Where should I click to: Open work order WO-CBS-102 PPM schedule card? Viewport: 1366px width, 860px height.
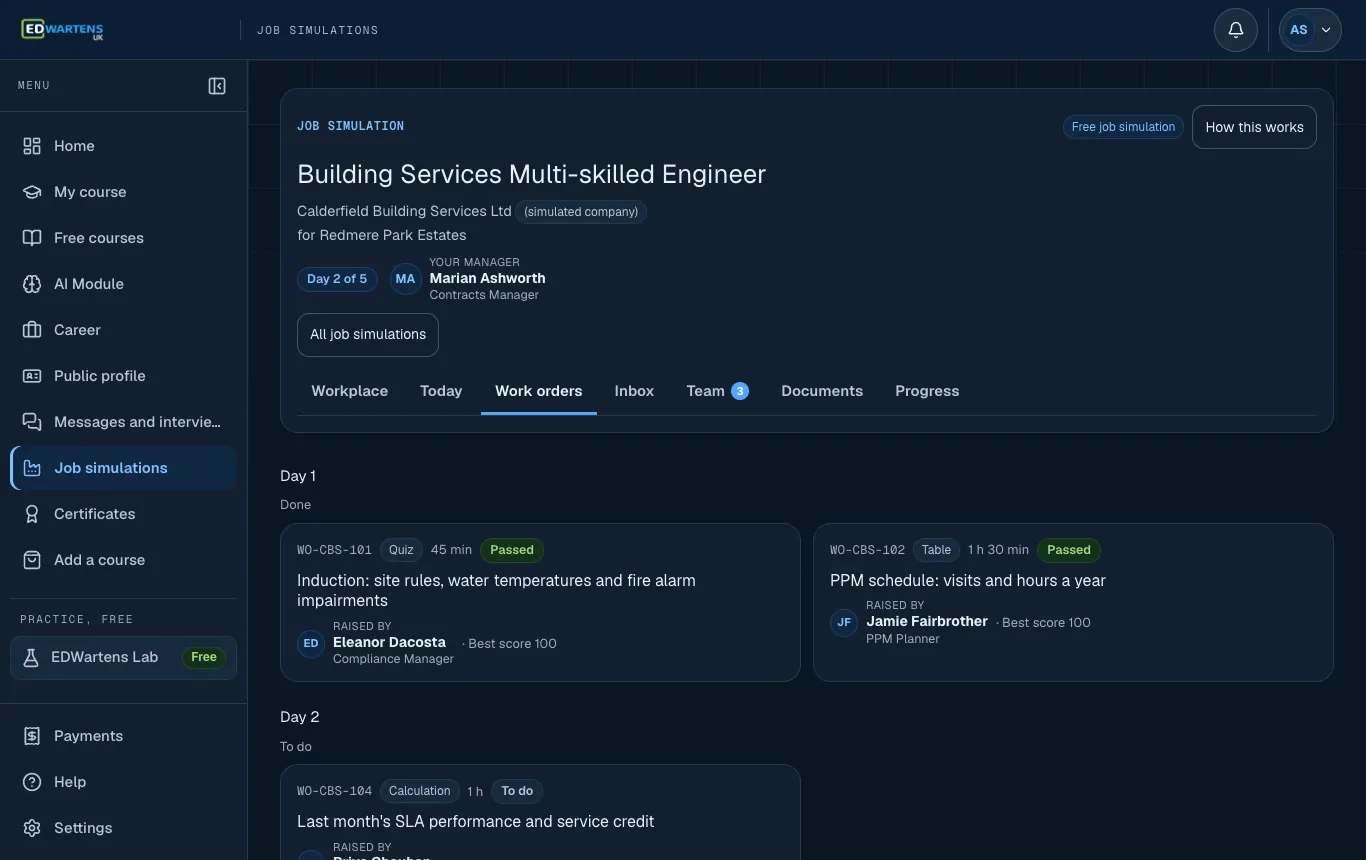(x=1073, y=602)
